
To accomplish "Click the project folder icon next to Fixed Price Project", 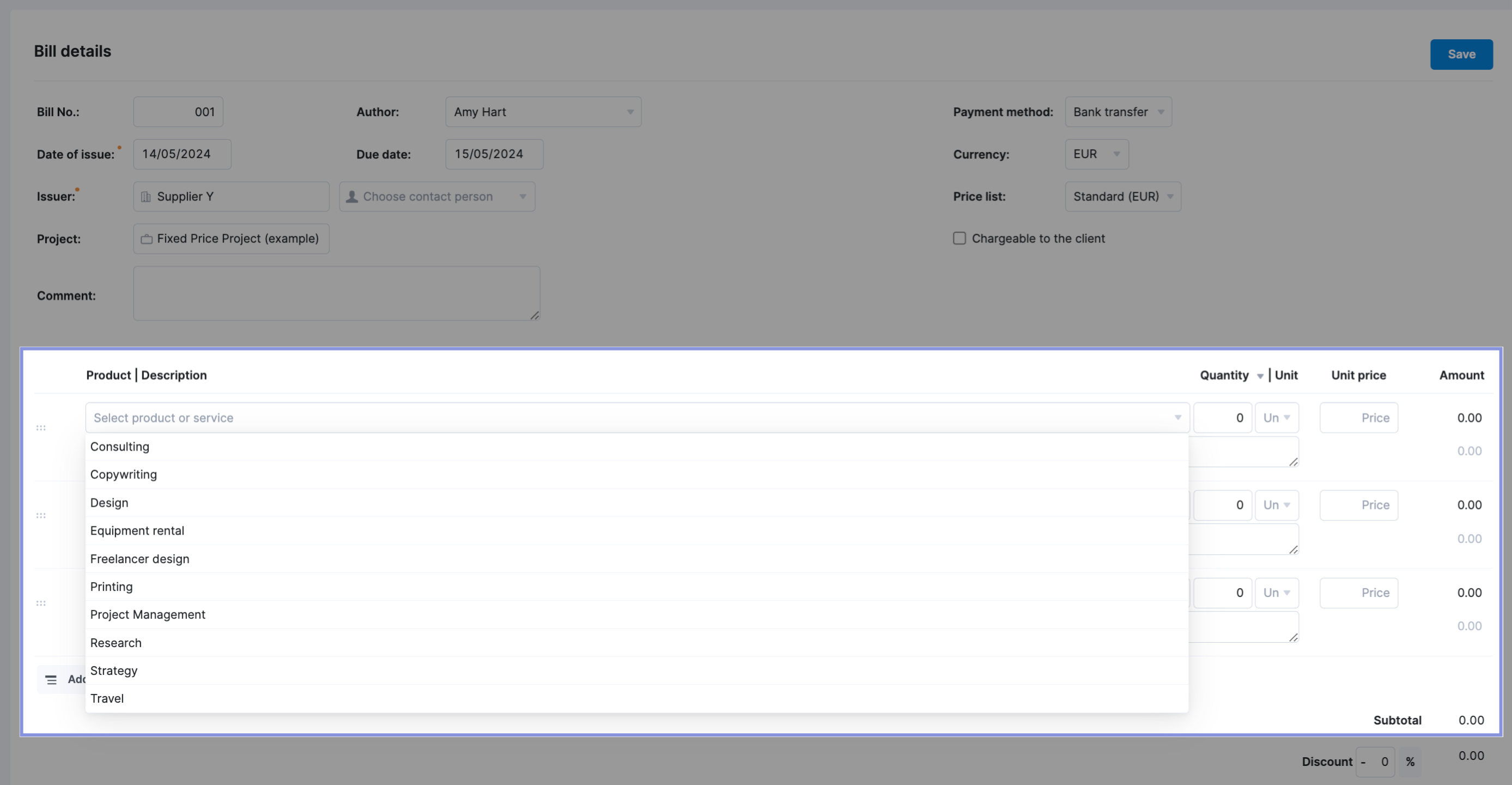I will coord(147,238).
